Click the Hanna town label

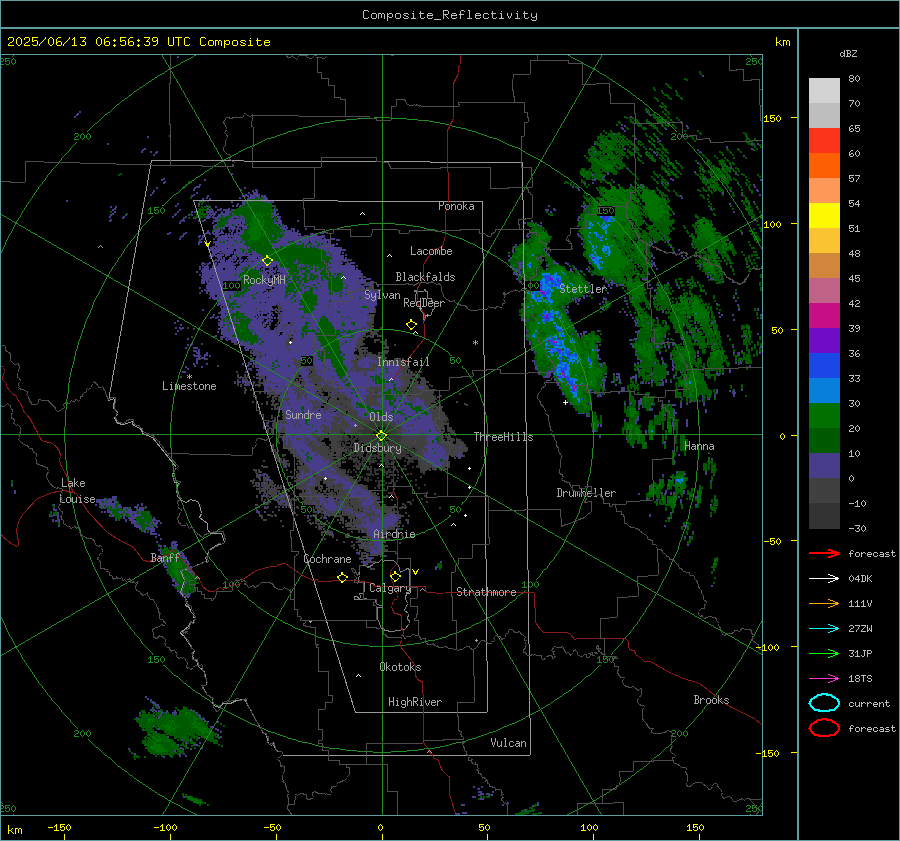699,446
